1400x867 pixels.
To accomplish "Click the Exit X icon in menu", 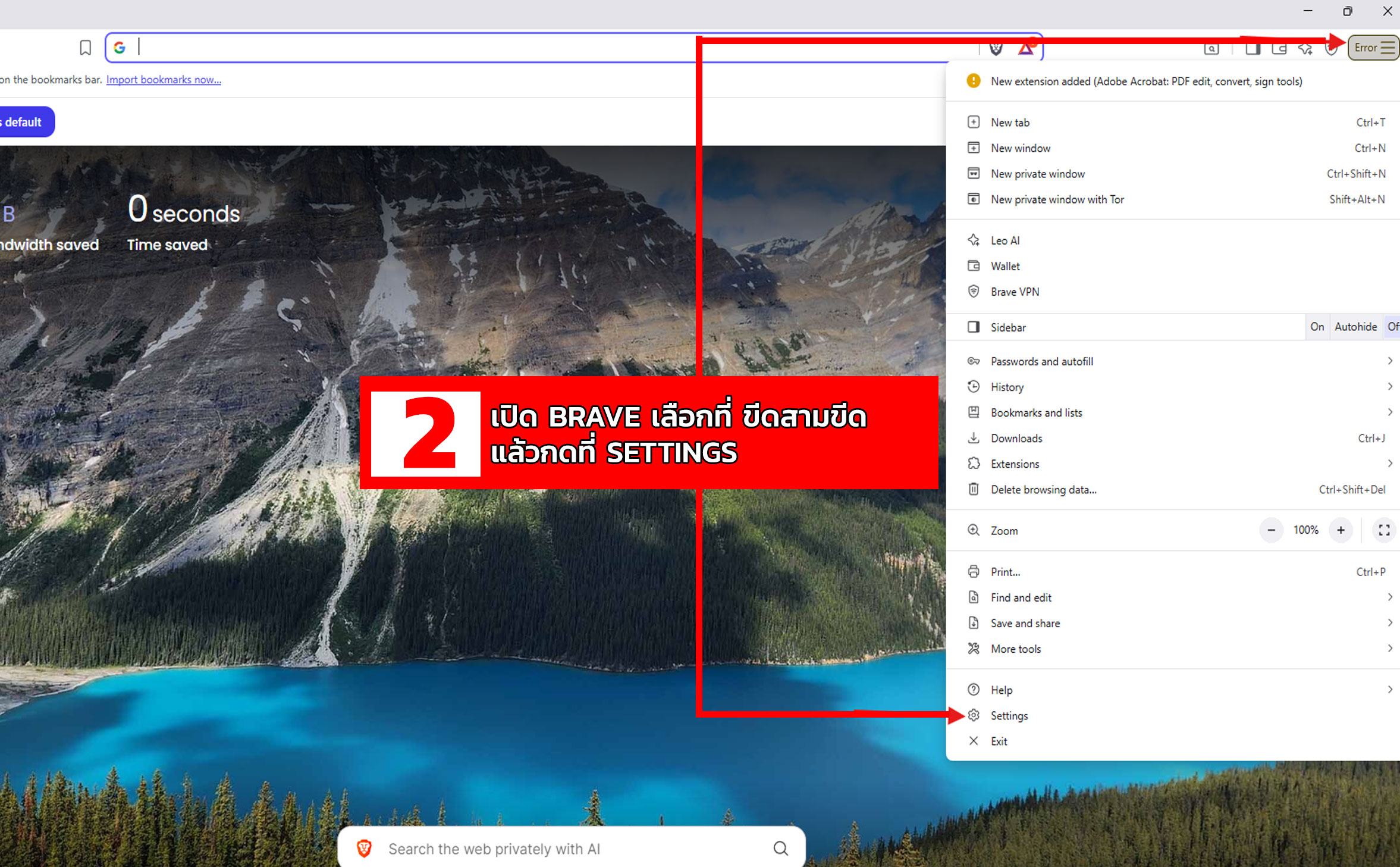I will 974,741.
